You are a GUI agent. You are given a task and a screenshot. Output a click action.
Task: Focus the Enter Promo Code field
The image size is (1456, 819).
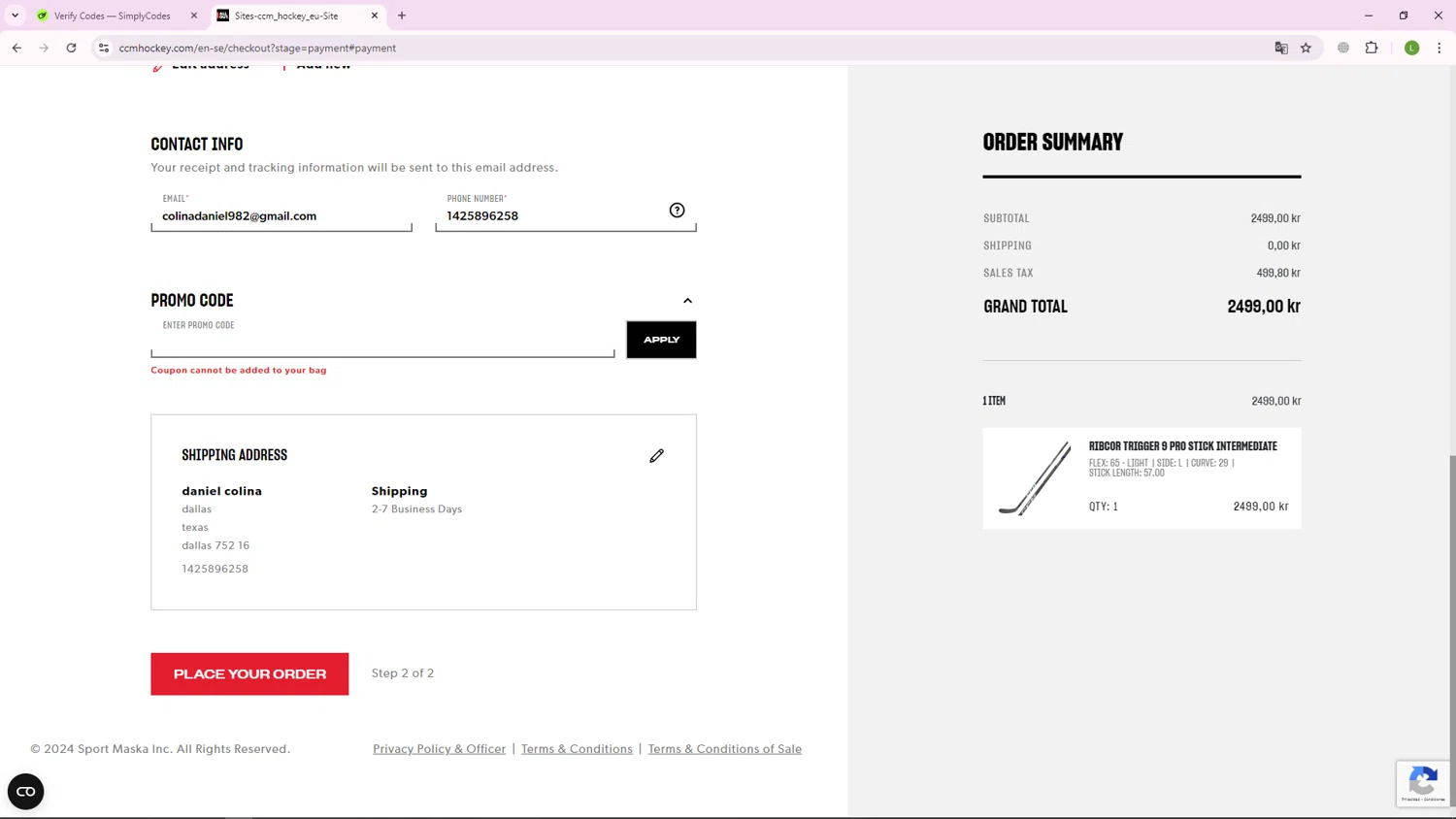tap(382, 342)
